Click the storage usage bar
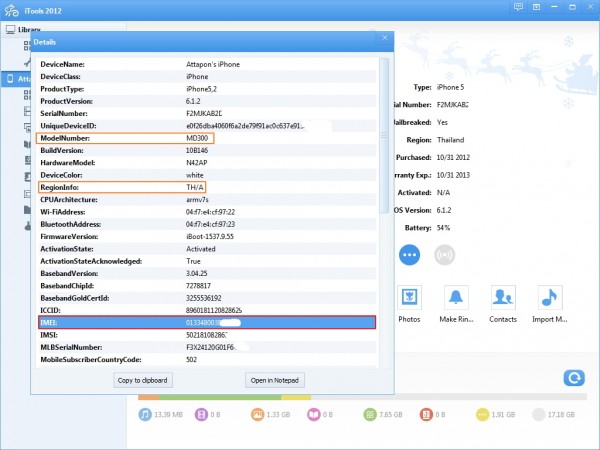600x450 pixels. pos(362,398)
